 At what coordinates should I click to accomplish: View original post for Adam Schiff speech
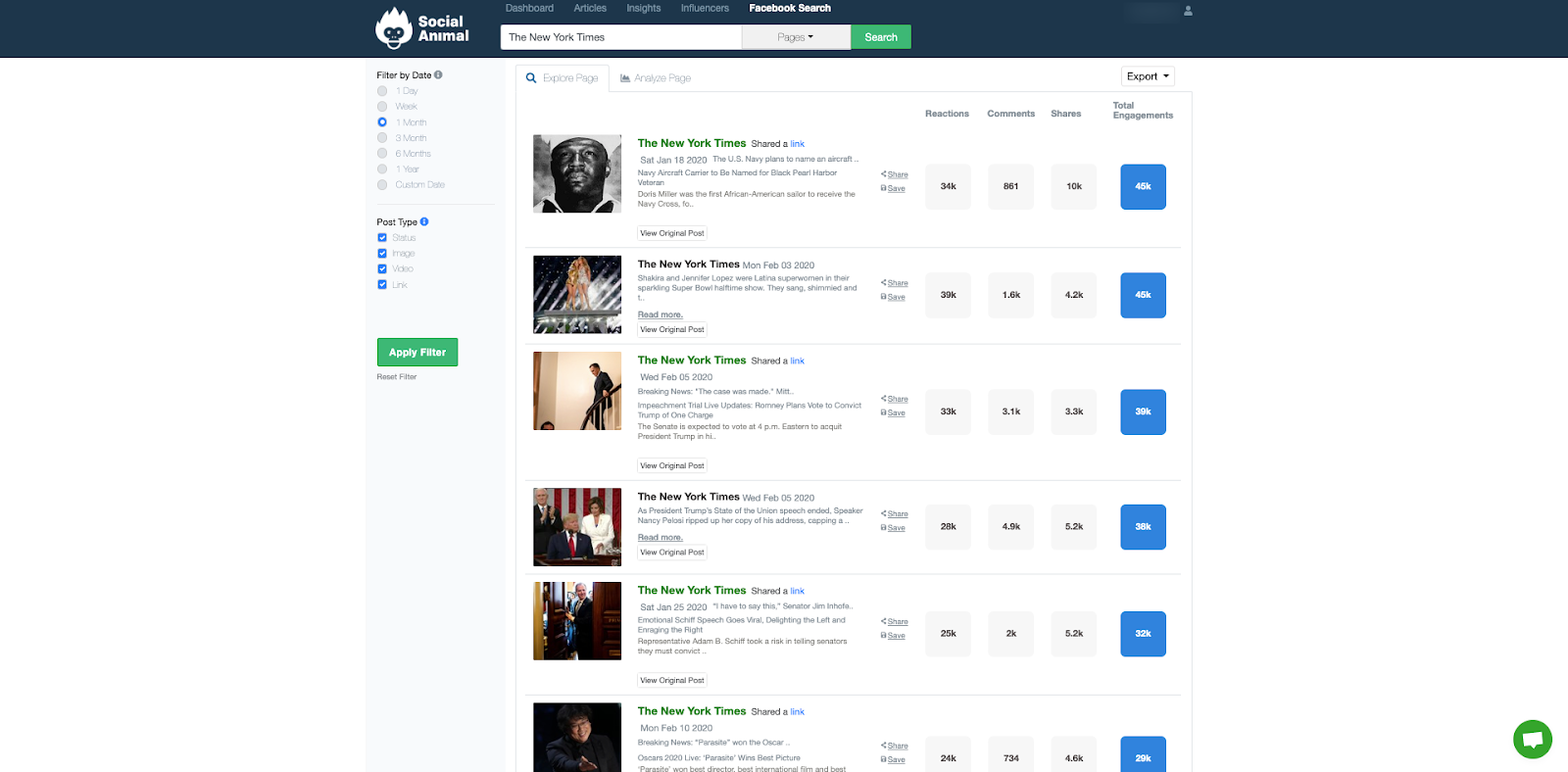[672, 681]
